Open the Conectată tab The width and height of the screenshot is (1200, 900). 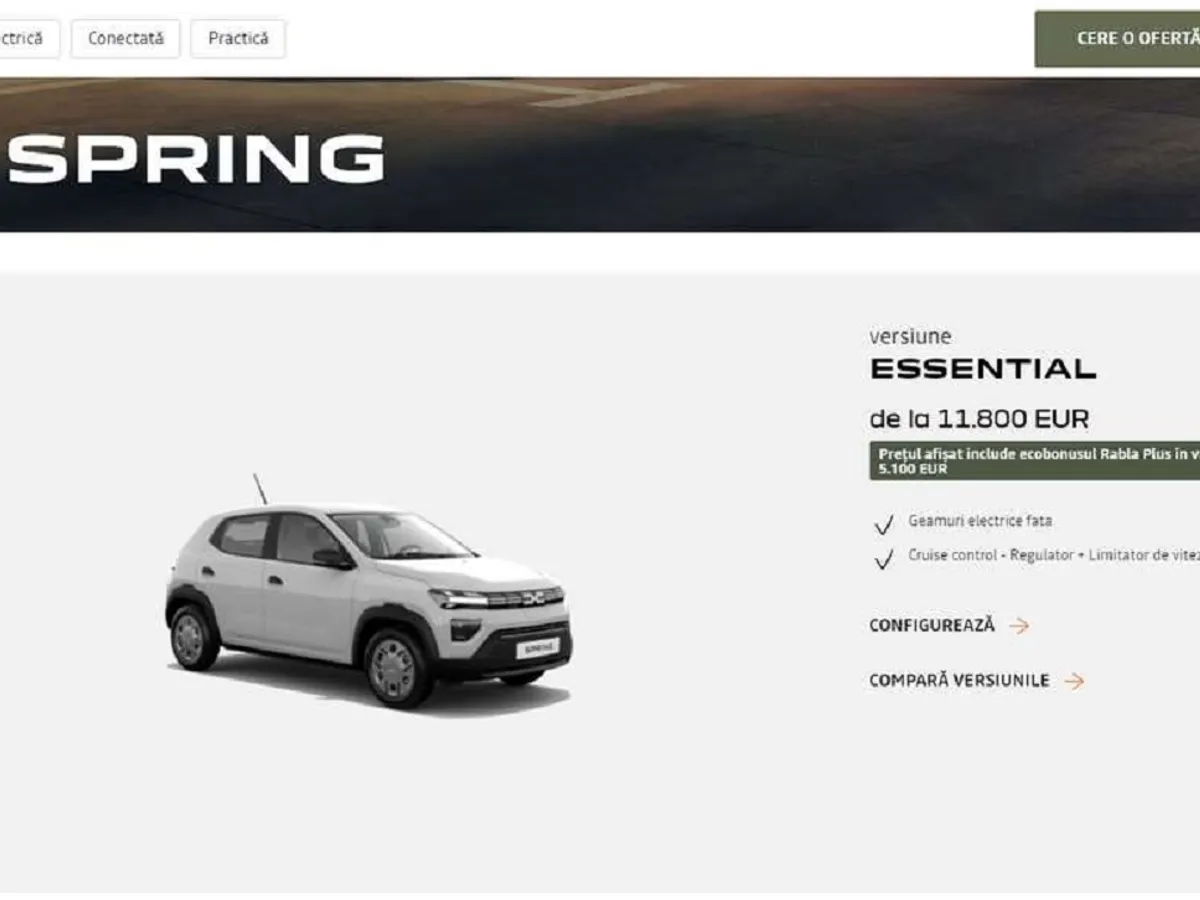click(125, 39)
